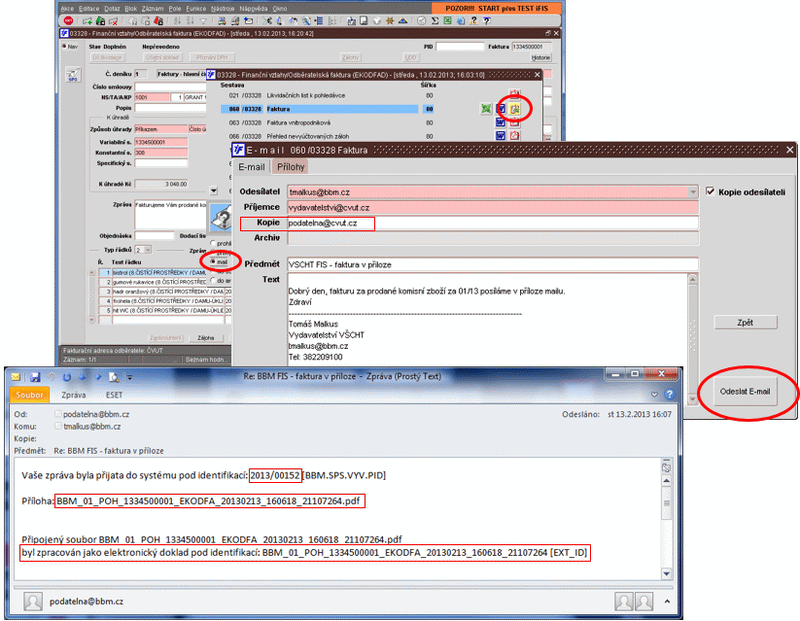Viewport: 800px width, 621px height.
Task: Click the previous item arrow in Outlook toolbar
Action: (83, 377)
